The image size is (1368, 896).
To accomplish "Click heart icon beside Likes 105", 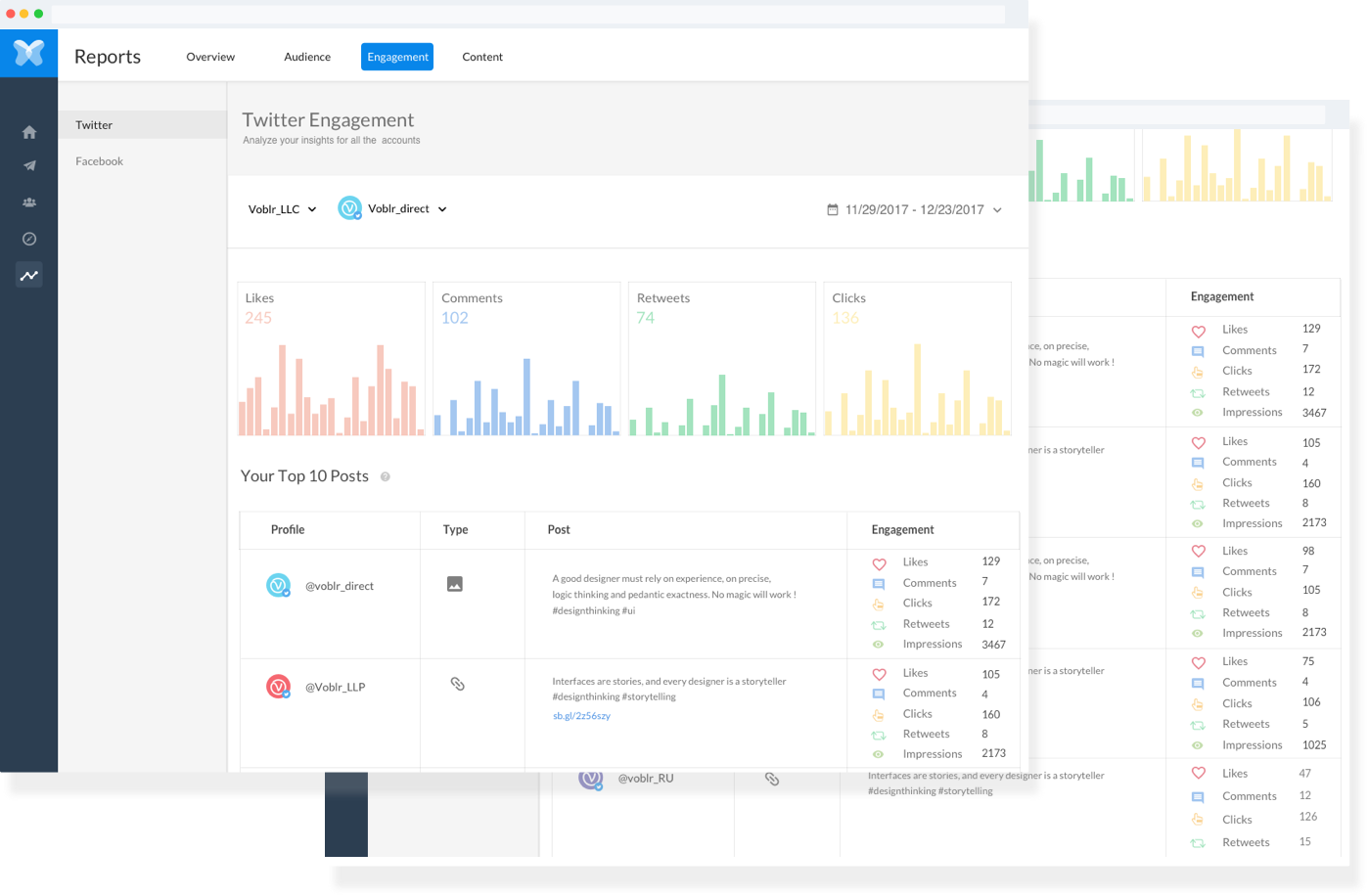I will click(x=879, y=674).
